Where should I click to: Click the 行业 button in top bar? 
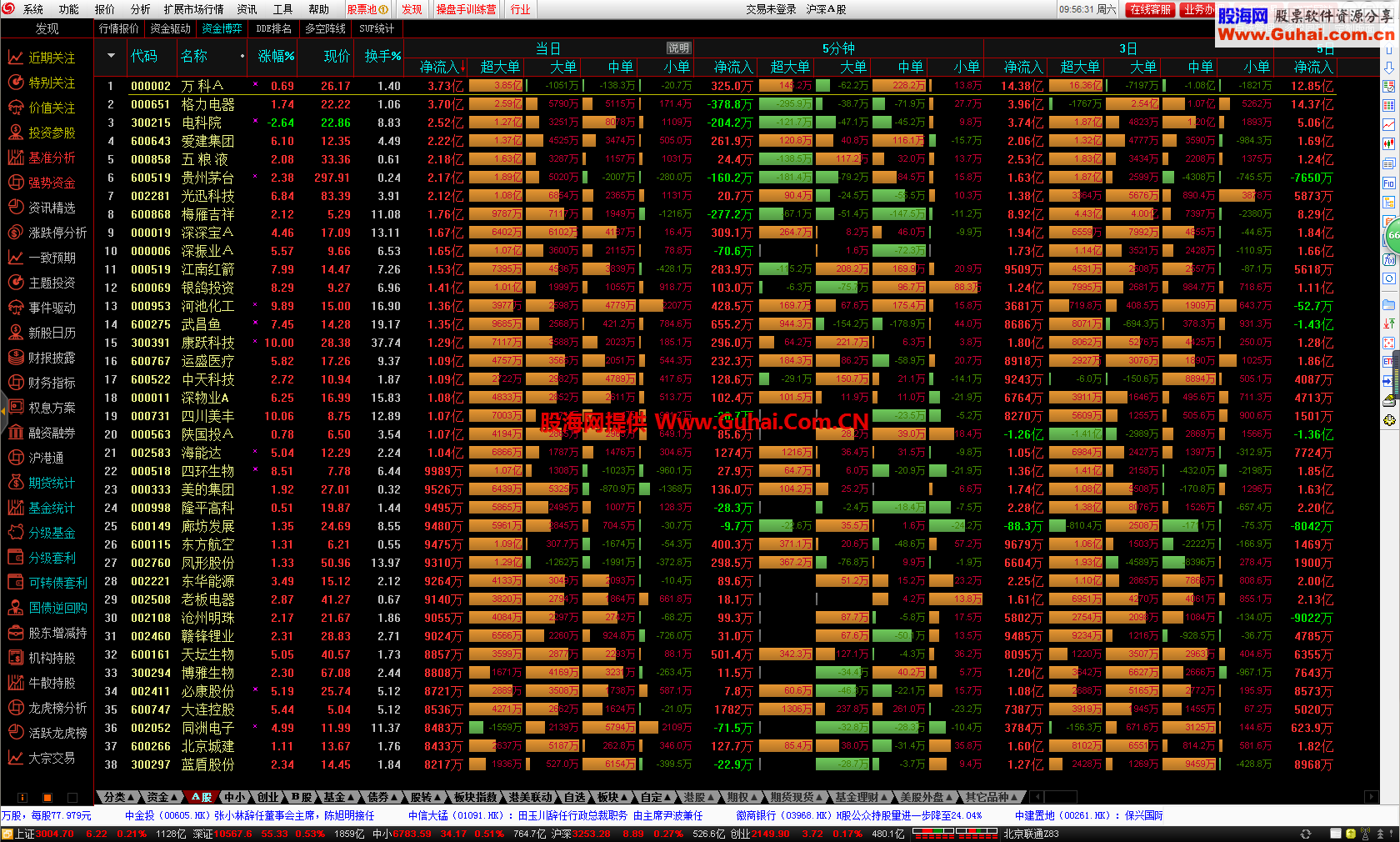pos(520,9)
